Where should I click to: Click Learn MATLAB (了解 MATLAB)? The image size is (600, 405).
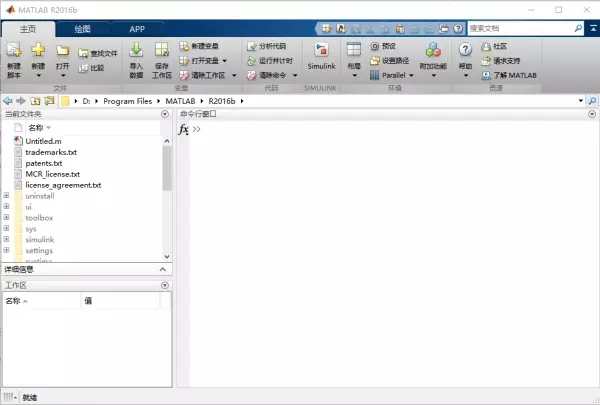point(509,75)
